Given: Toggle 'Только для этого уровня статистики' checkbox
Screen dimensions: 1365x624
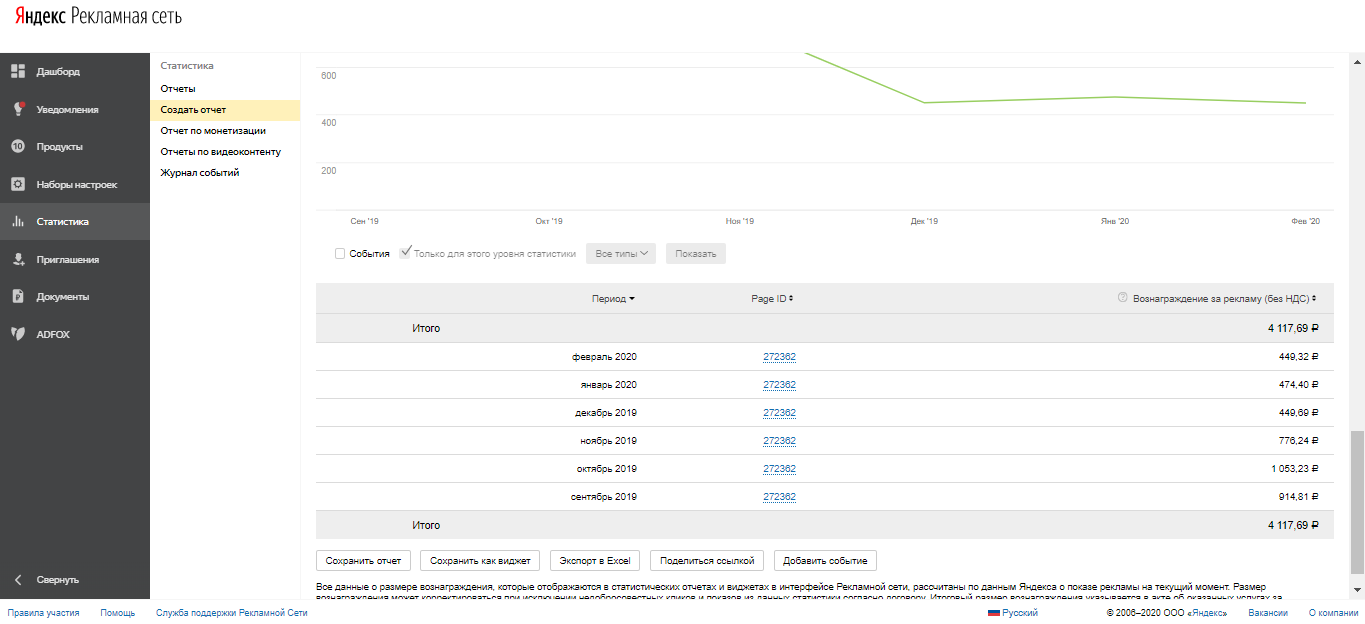Looking at the screenshot, I should (x=405, y=253).
